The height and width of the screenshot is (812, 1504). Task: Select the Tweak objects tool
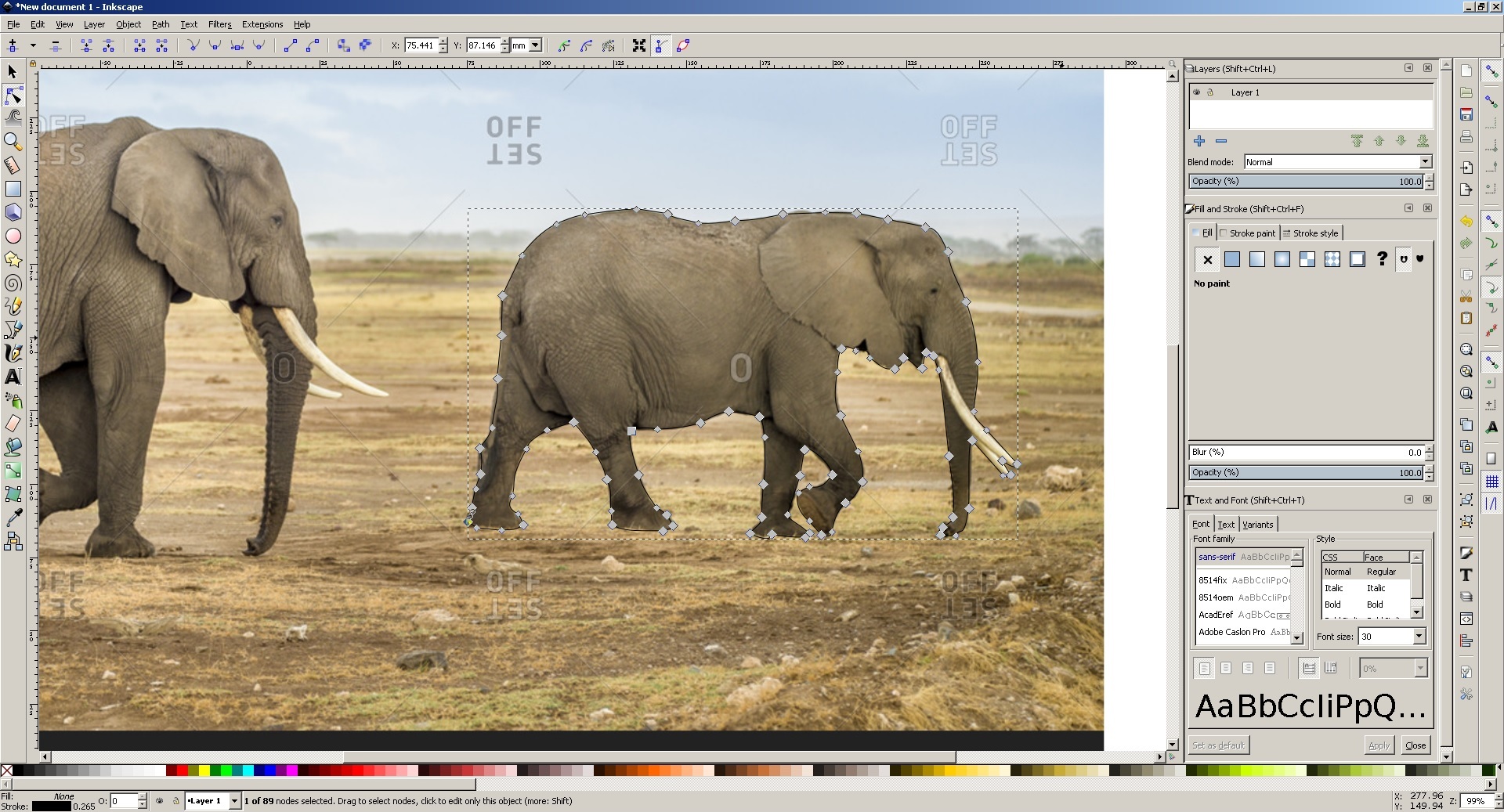[x=13, y=118]
